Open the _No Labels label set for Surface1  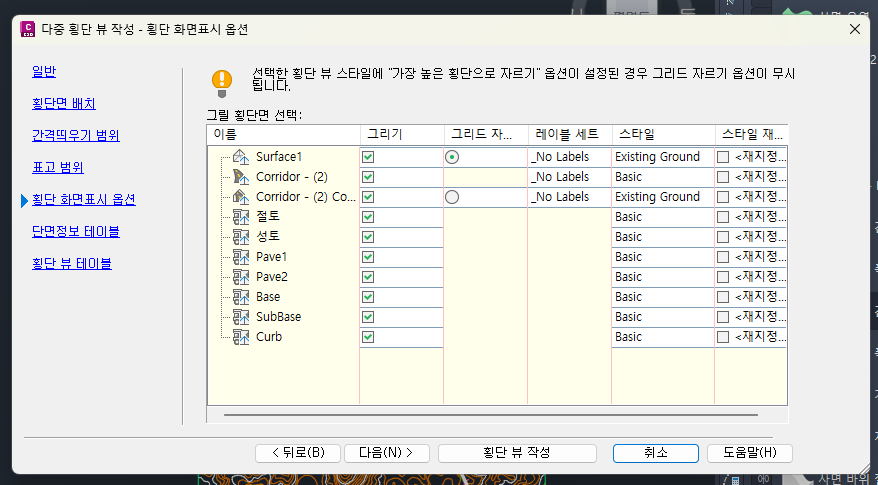(568, 157)
